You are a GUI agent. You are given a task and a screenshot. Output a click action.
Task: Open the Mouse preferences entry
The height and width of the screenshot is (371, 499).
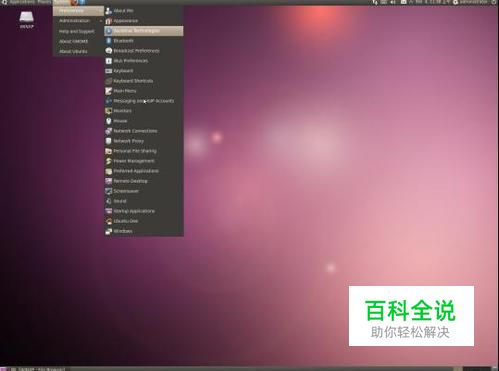point(144,121)
